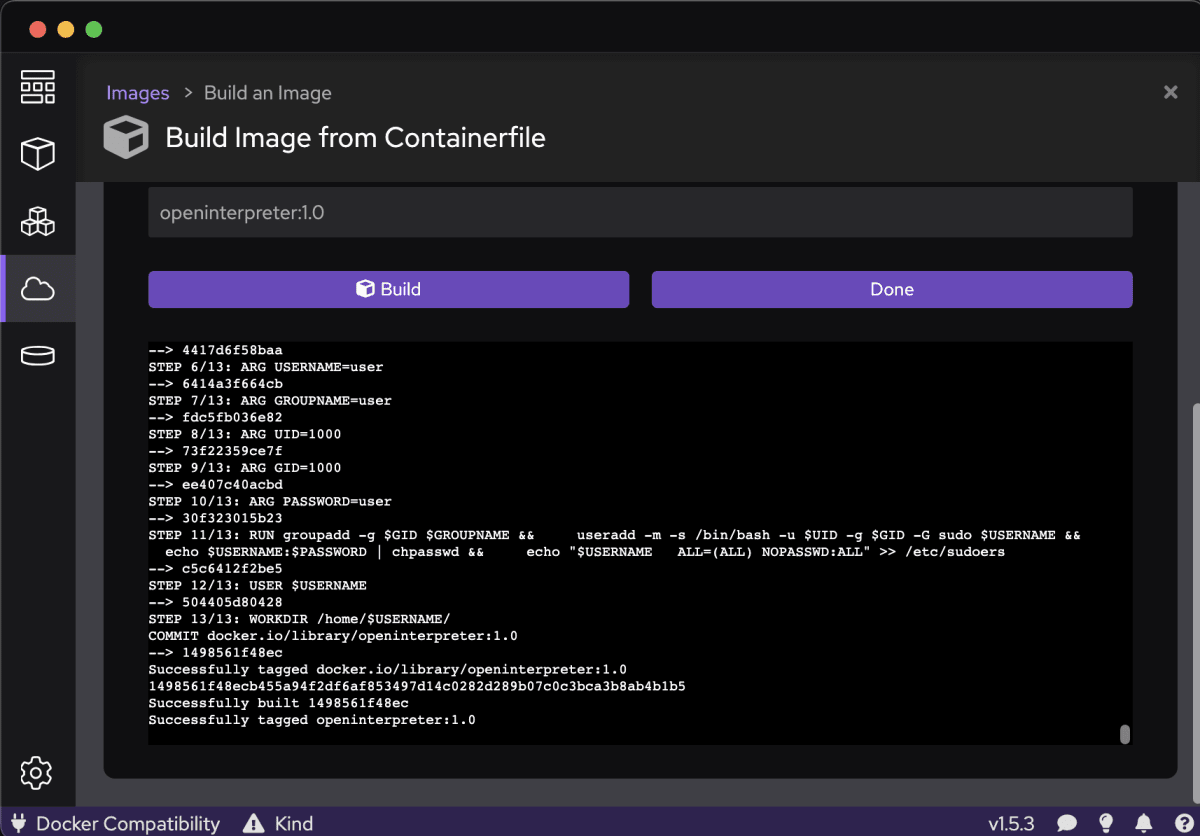Open the Volumes disk icon in sidebar
The height and width of the screenshot is (836, 1200).
pyautogui.click(x=37, y=355)
